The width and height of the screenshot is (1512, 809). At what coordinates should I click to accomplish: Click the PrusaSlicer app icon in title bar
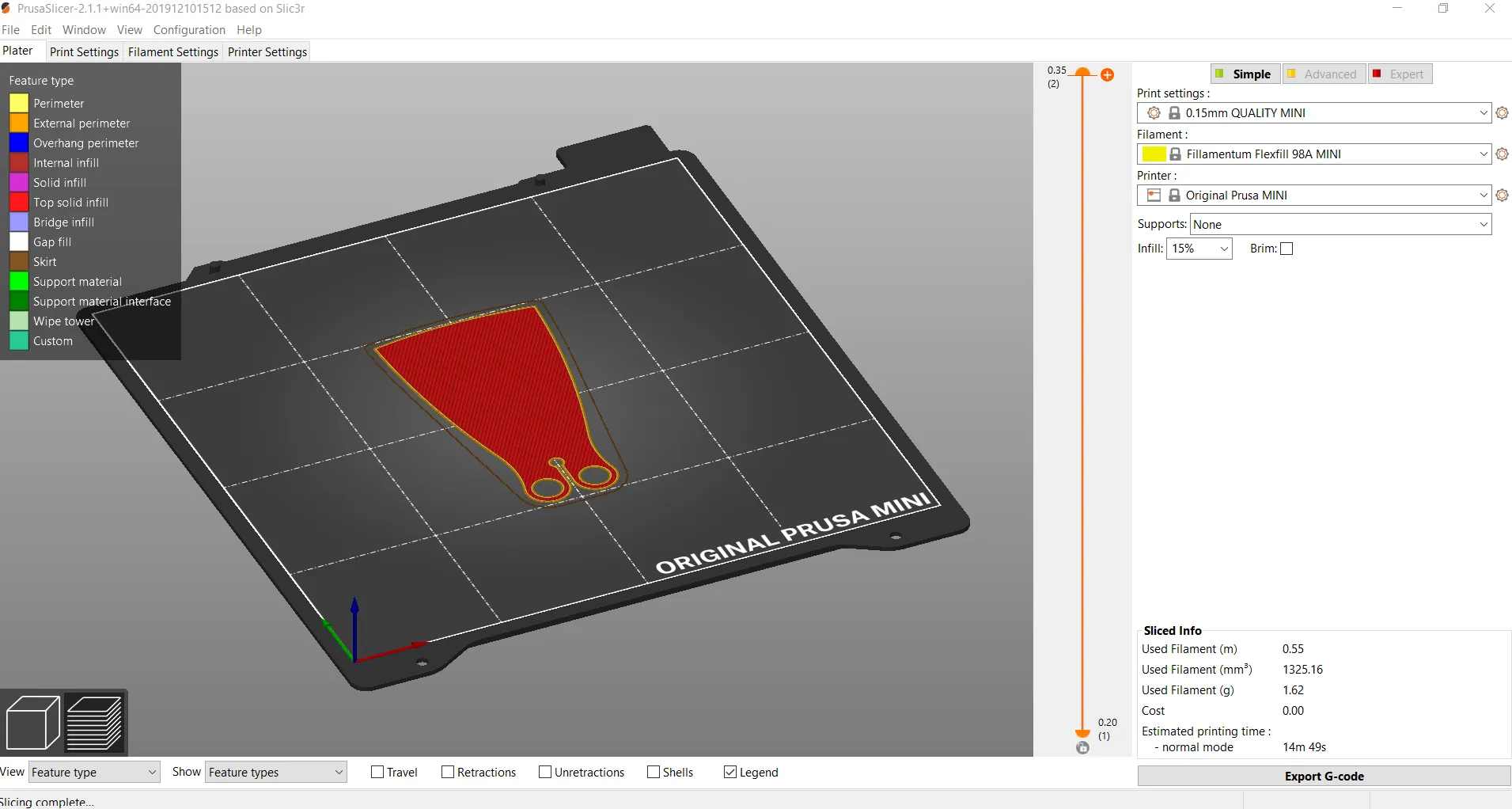pos(6,9)
